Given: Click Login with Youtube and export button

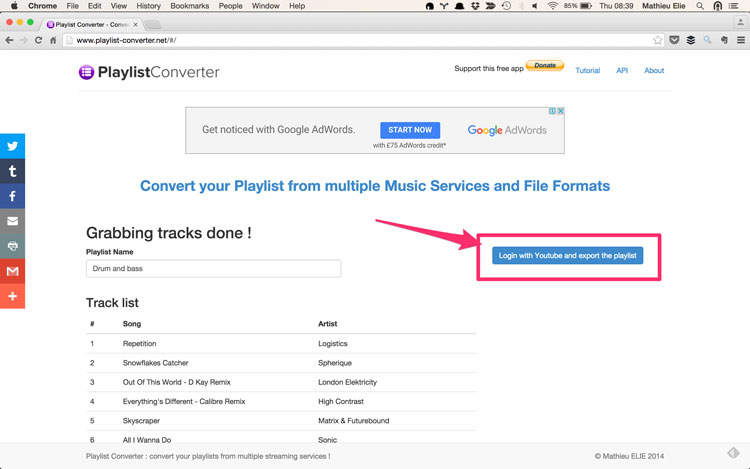Looking at the screenshot, I should pos(568,256).
